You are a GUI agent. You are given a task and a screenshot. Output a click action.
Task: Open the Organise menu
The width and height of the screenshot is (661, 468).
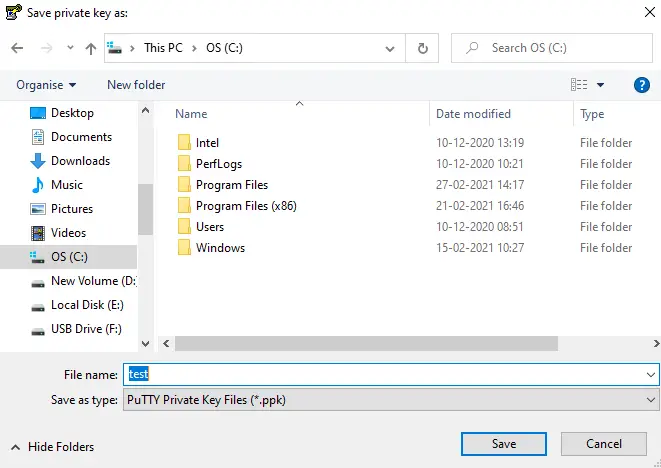46,85
